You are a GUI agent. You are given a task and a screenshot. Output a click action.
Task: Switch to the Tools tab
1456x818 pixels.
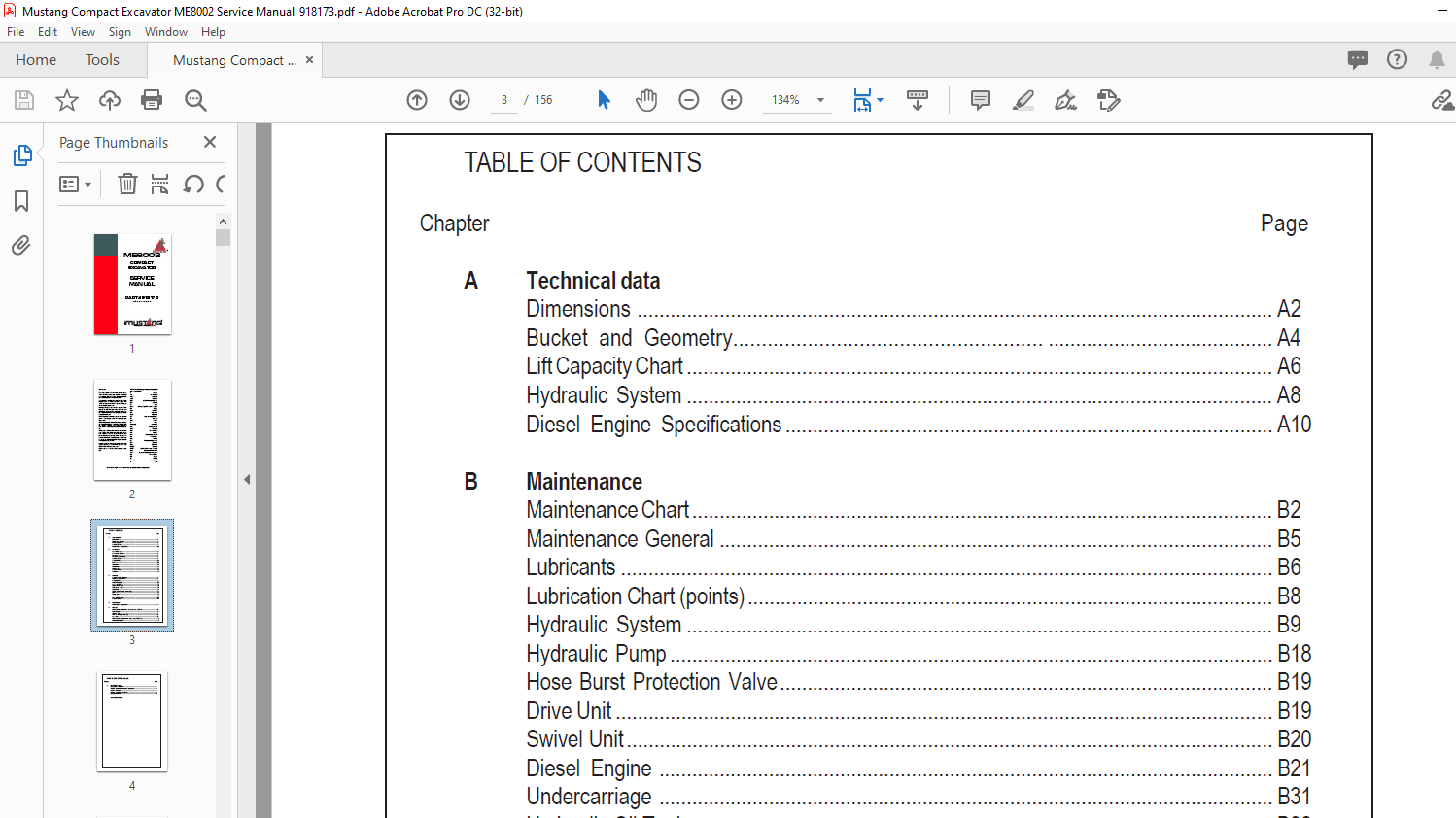click(102, 60)
